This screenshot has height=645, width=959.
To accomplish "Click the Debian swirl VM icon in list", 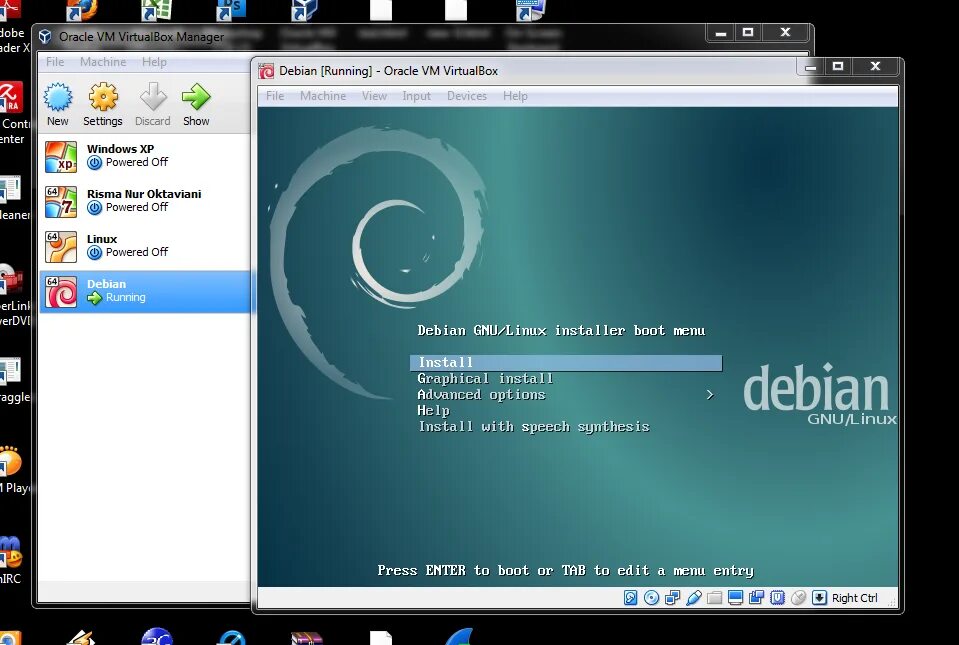I will 61,292.
